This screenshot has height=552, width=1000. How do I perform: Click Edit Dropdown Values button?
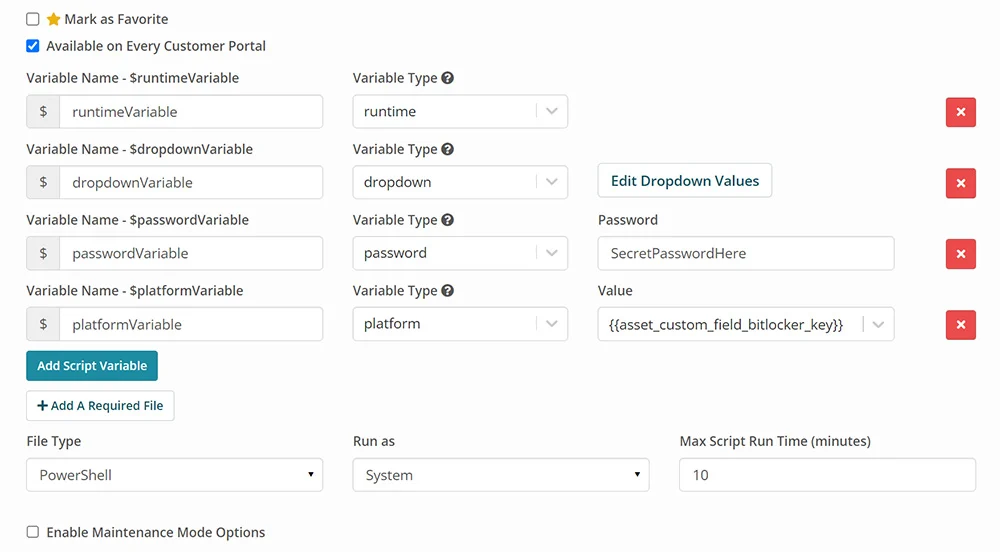click(x=684, y=181)
